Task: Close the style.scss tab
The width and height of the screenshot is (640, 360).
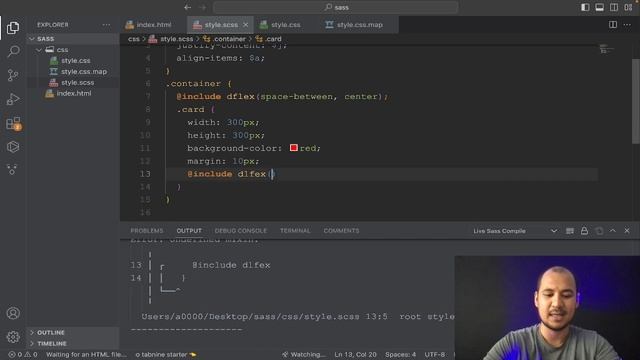Action: pyautogui.click(x=245, y=25)
